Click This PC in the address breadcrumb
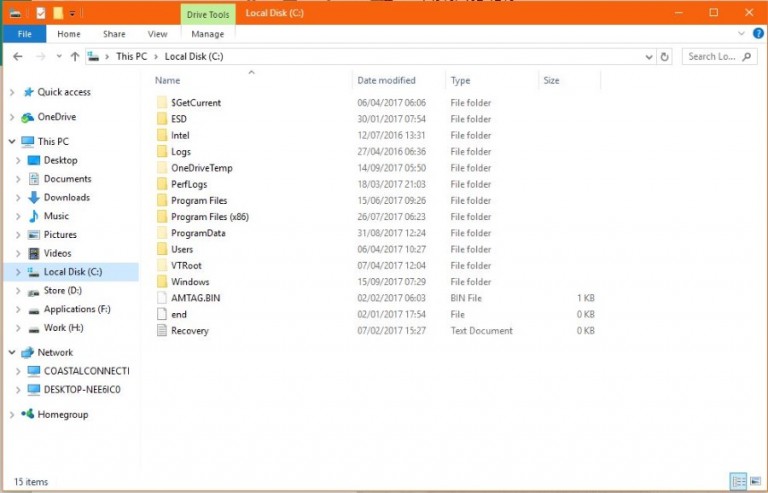The height and width of the screenshot is (493, 768). (131, 56)
